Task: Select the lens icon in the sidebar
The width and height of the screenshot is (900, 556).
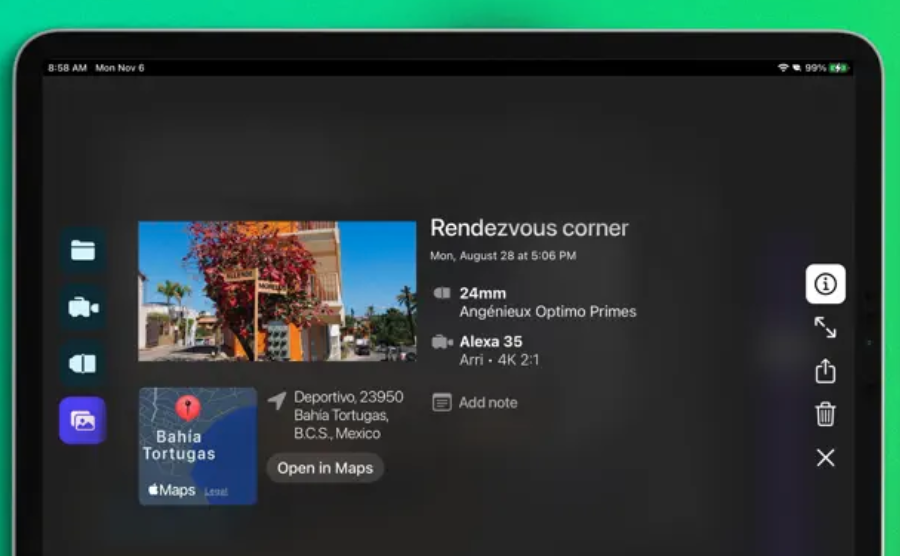Action: pos(83,364)
